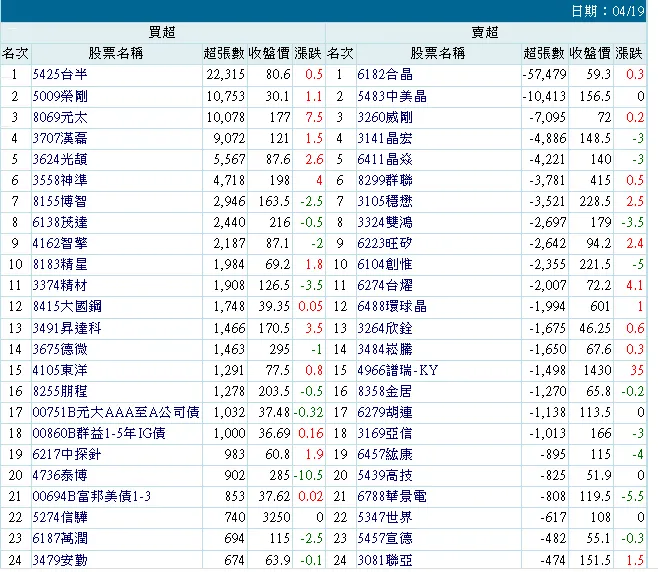Click closing price 3250 for 信驊
The height and width of the screenshot is (572, 658).
click(x=276, y=517)
